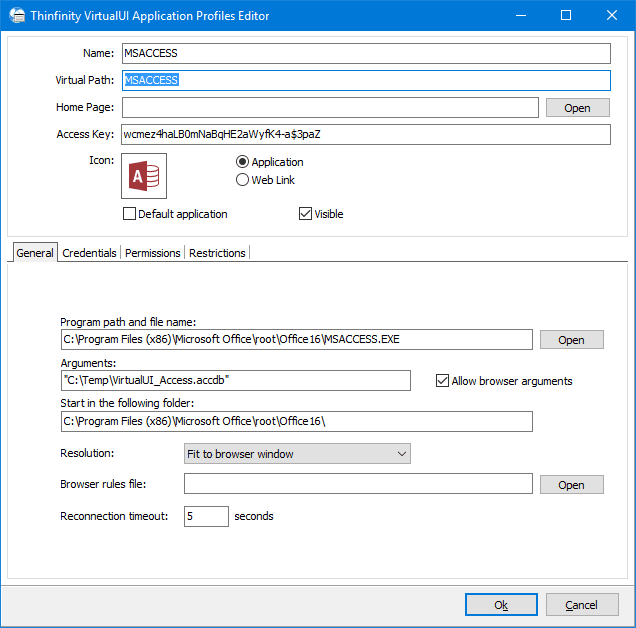Open the Credentials tab

[x=89, y=253]
